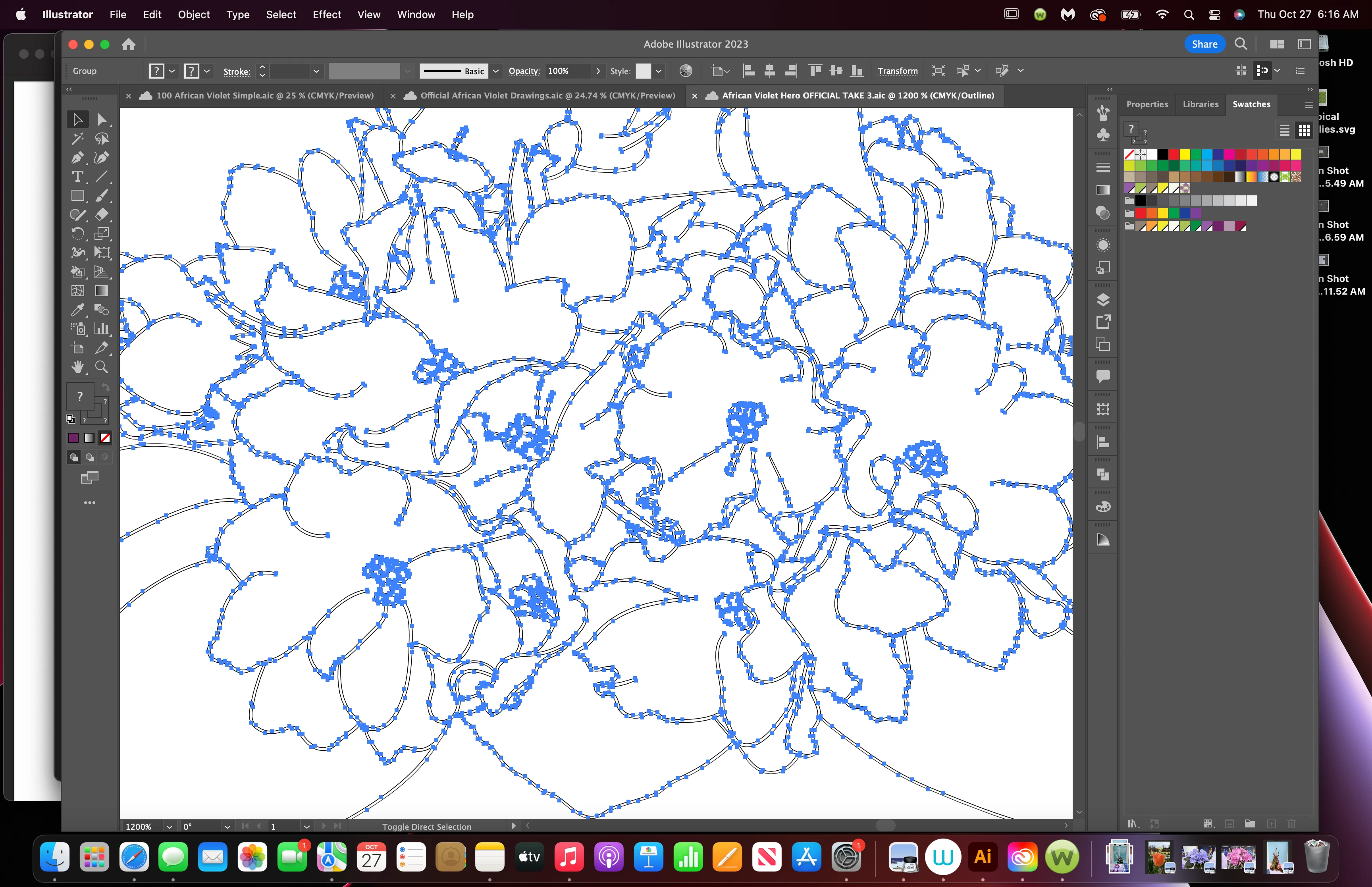Image resolution: width=1372 pixels, height=887 pixels.
Task: Select the Pen tool
Action: click(77, 158)
